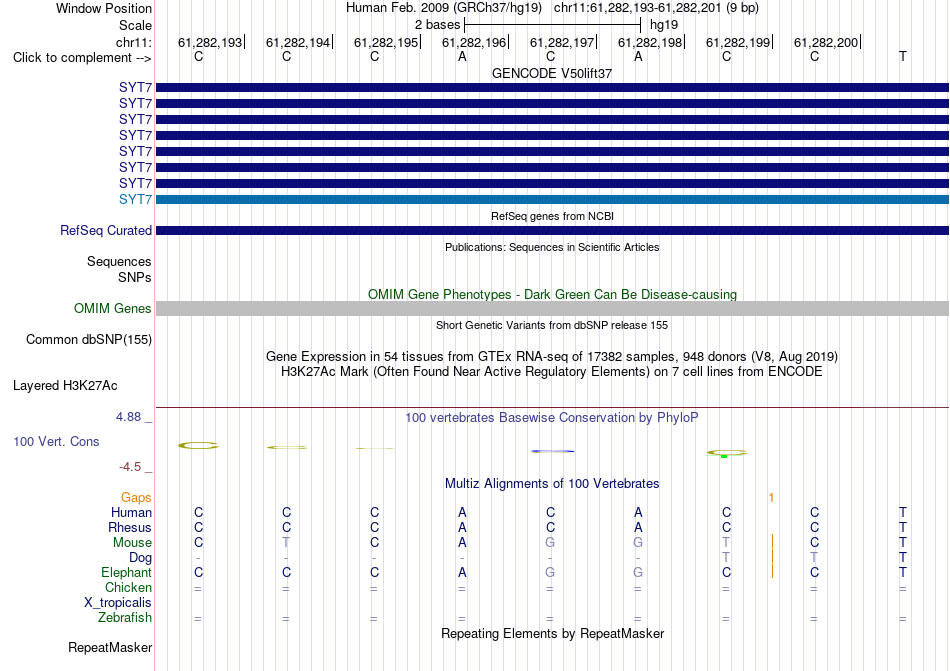
Task: Select the 'Chicken' alignment row label
Action: pos(128,587)
